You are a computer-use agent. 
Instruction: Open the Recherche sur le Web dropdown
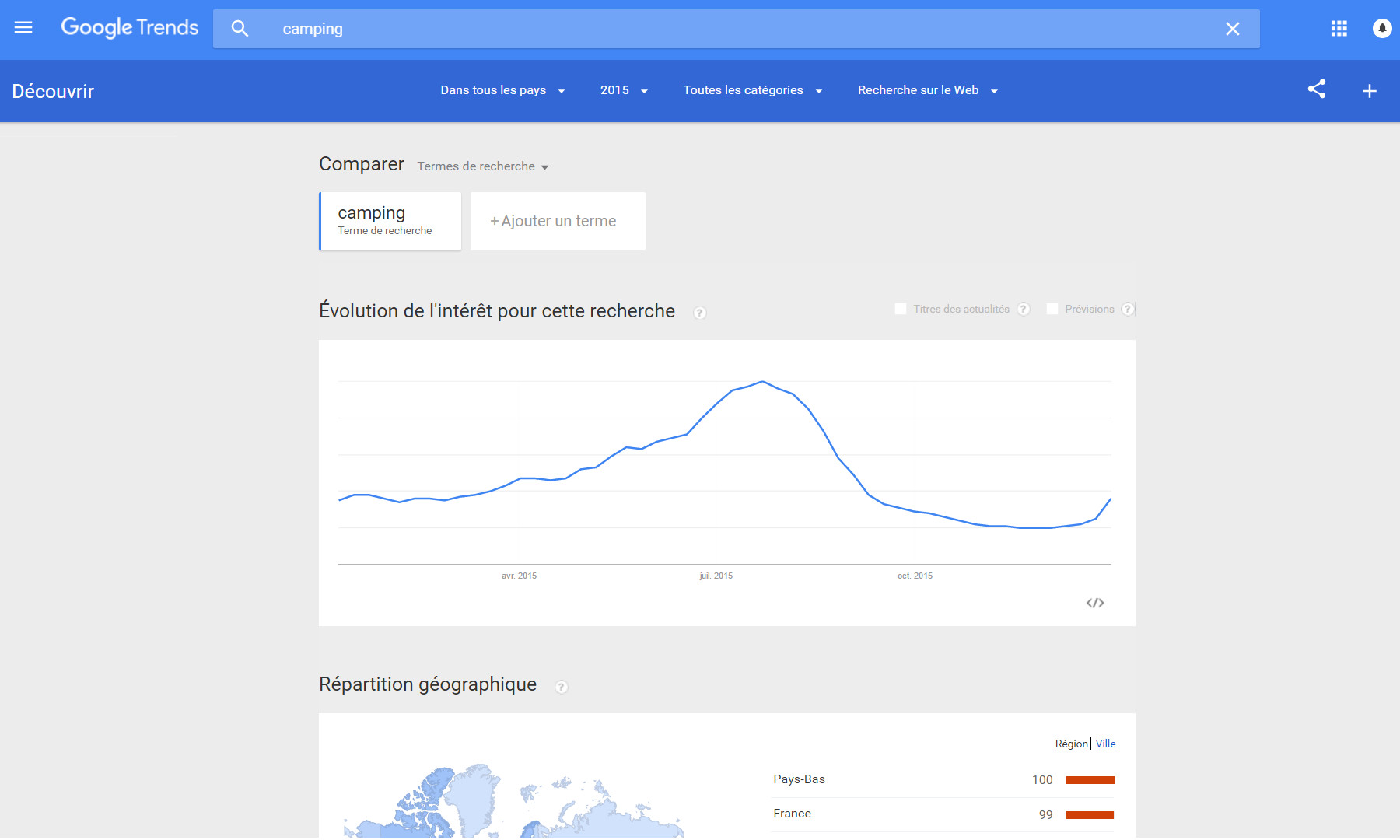click(x=927, y=90)
